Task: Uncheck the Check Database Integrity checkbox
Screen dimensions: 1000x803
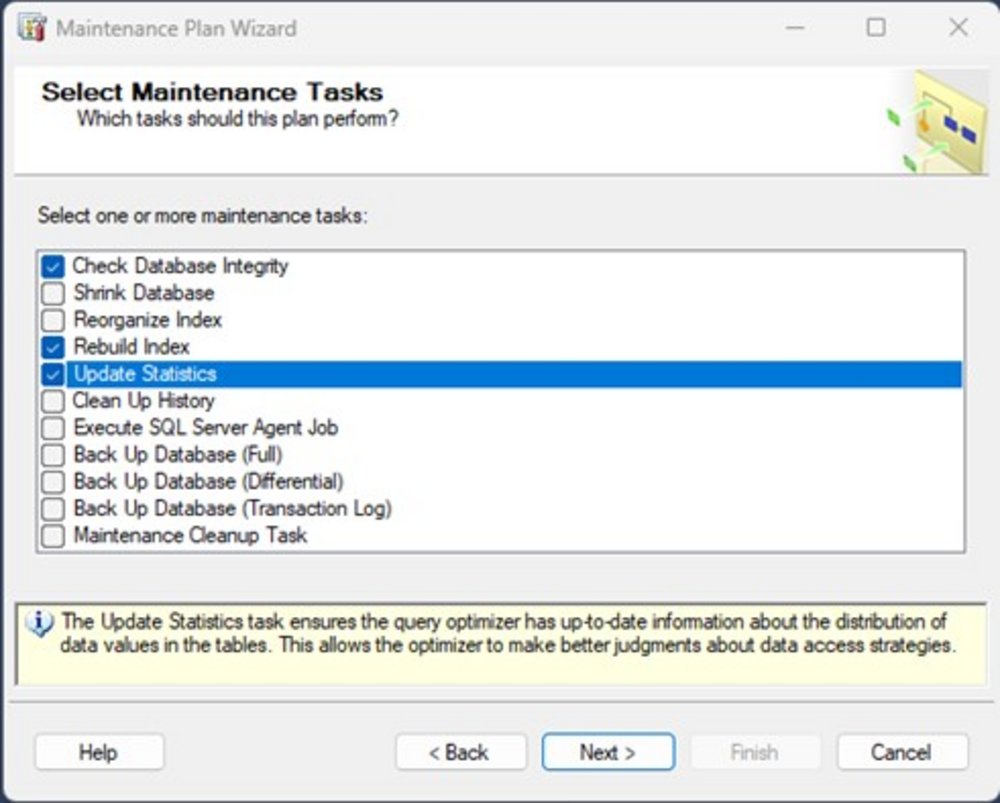Action: tap(53, 267)
